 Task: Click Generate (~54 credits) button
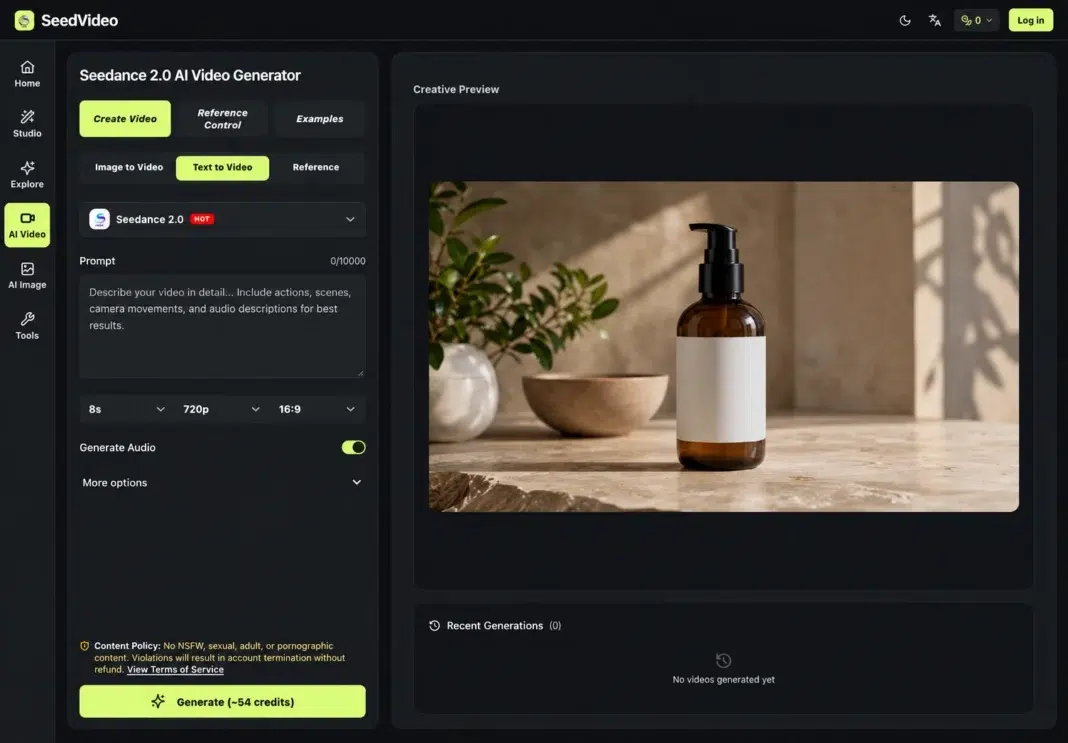tap(222, 701)
